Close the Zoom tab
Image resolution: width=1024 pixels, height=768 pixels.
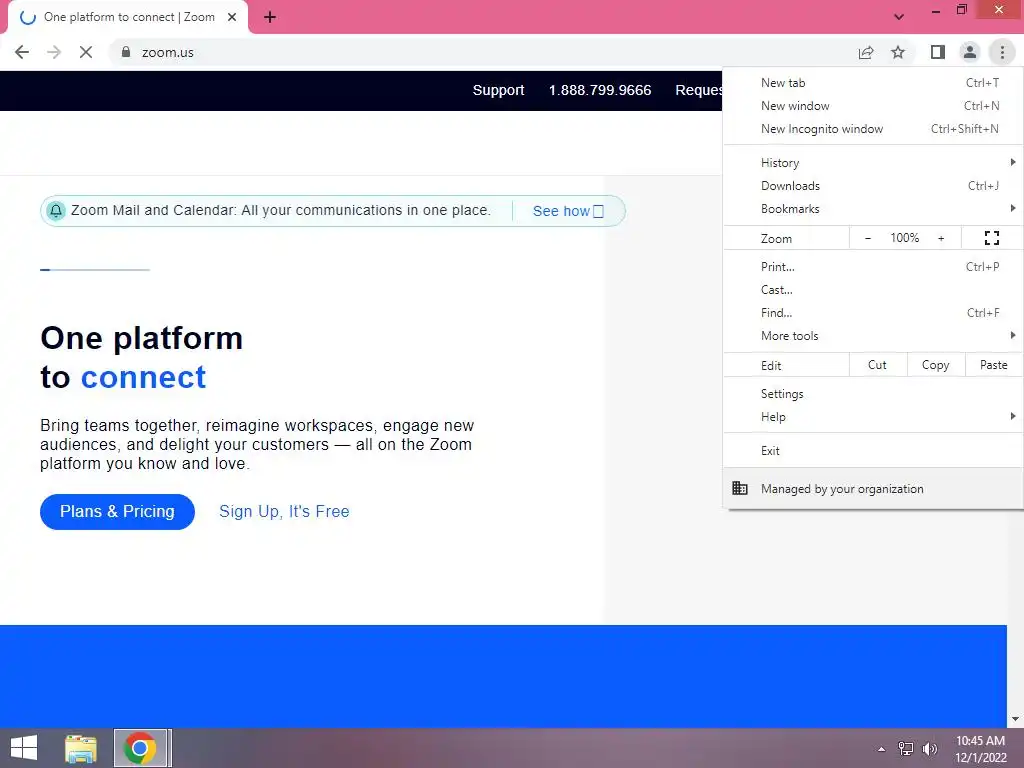point(232,17)
